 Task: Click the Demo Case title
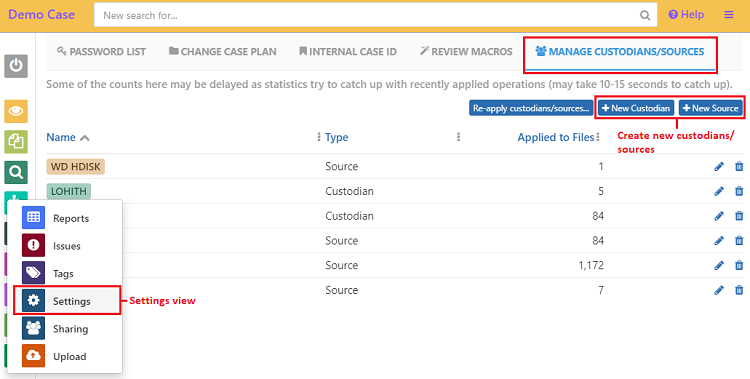tap(42, 15)
